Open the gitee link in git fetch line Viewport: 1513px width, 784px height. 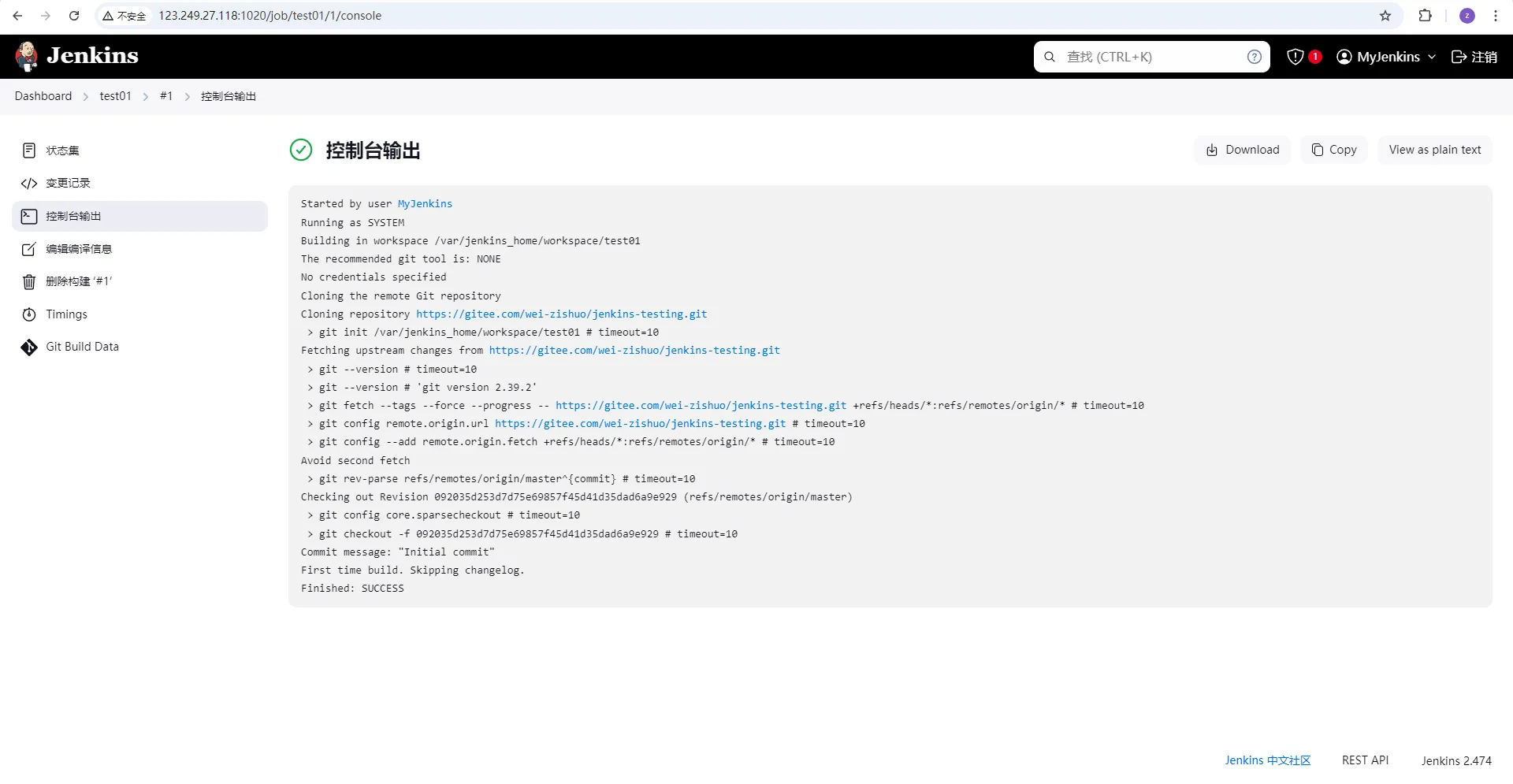[x=701, y=406]
